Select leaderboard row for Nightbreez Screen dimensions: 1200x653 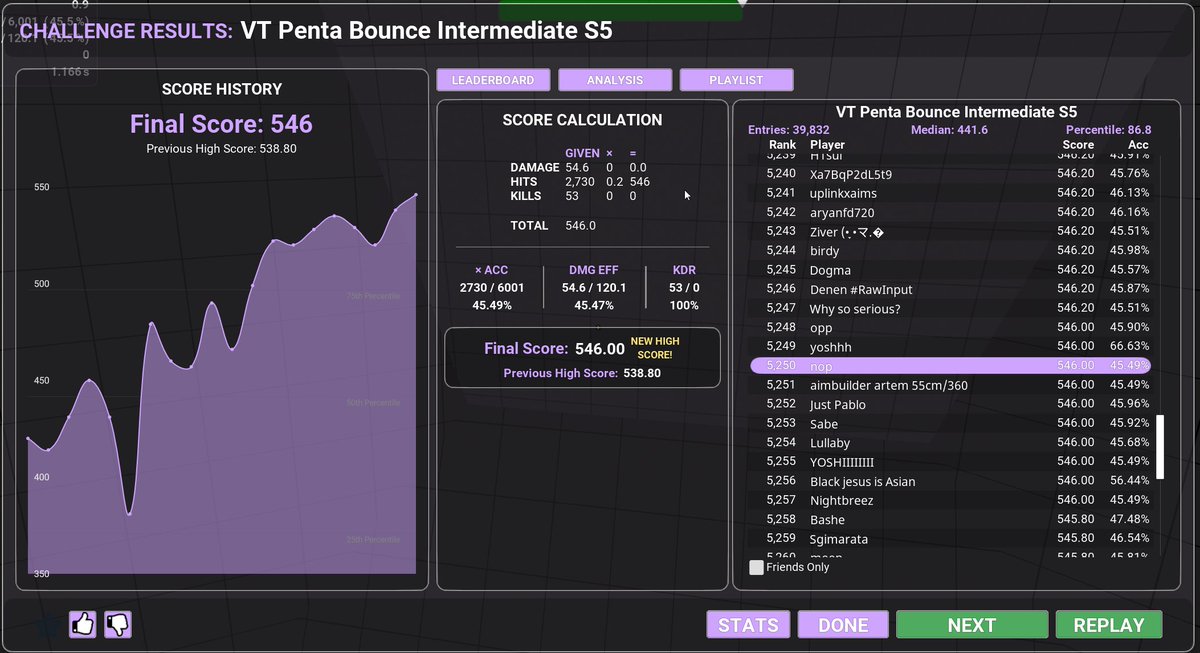pyautogui.click(x=950, y=500)
